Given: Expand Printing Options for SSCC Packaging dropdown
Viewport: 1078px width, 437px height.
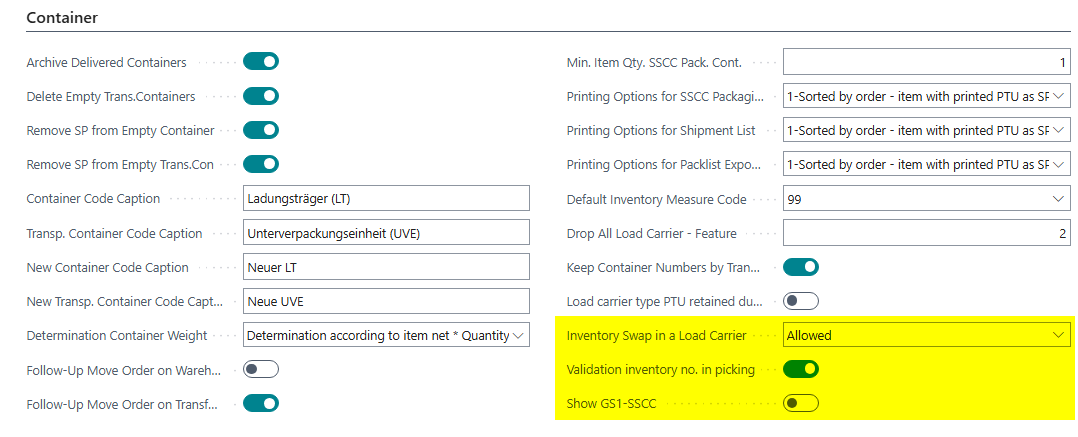Looking at the screenshot, I should click(x=1059, y=96).
